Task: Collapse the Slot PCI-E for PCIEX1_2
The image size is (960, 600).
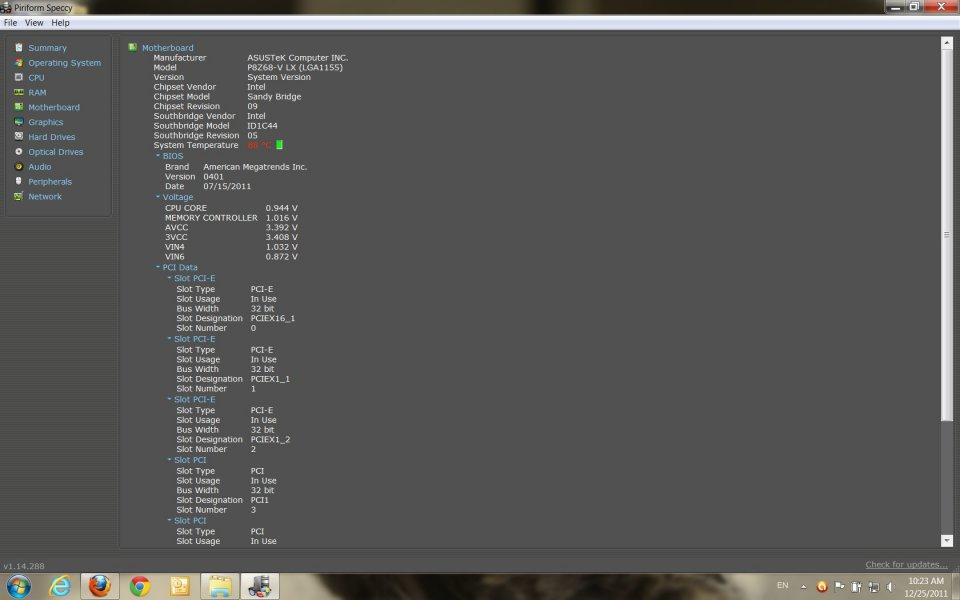Action: pos(170,399)
